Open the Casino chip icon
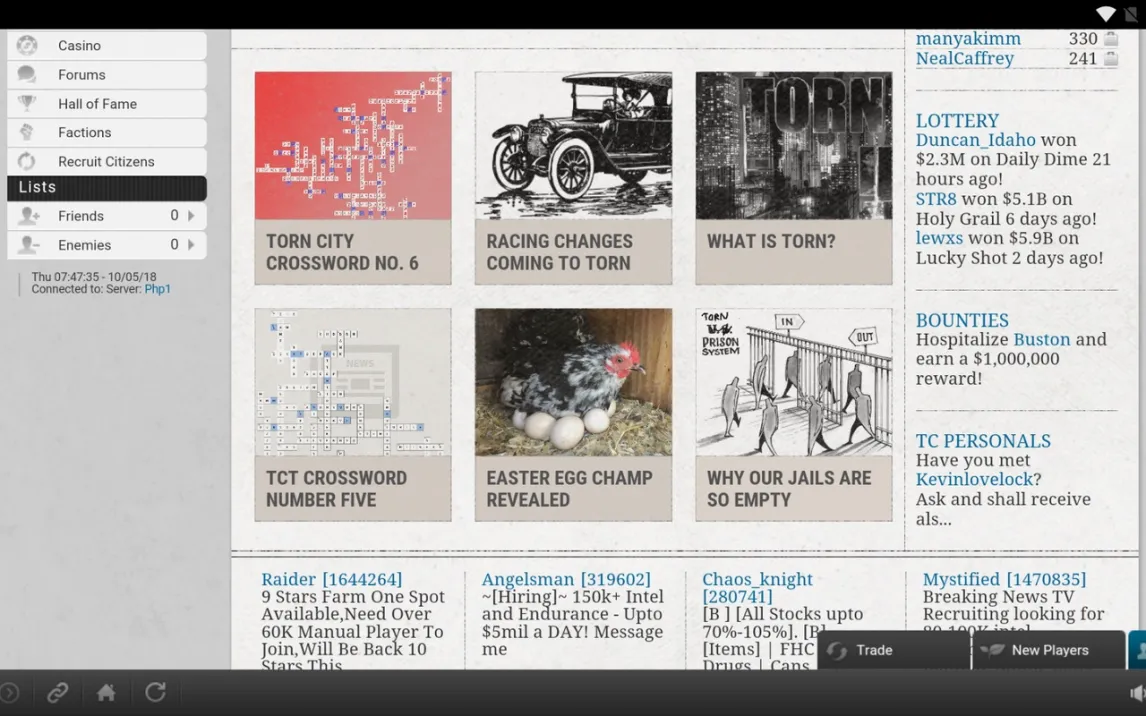Viewport: 1146px width, 716px height. coord(27,46)
